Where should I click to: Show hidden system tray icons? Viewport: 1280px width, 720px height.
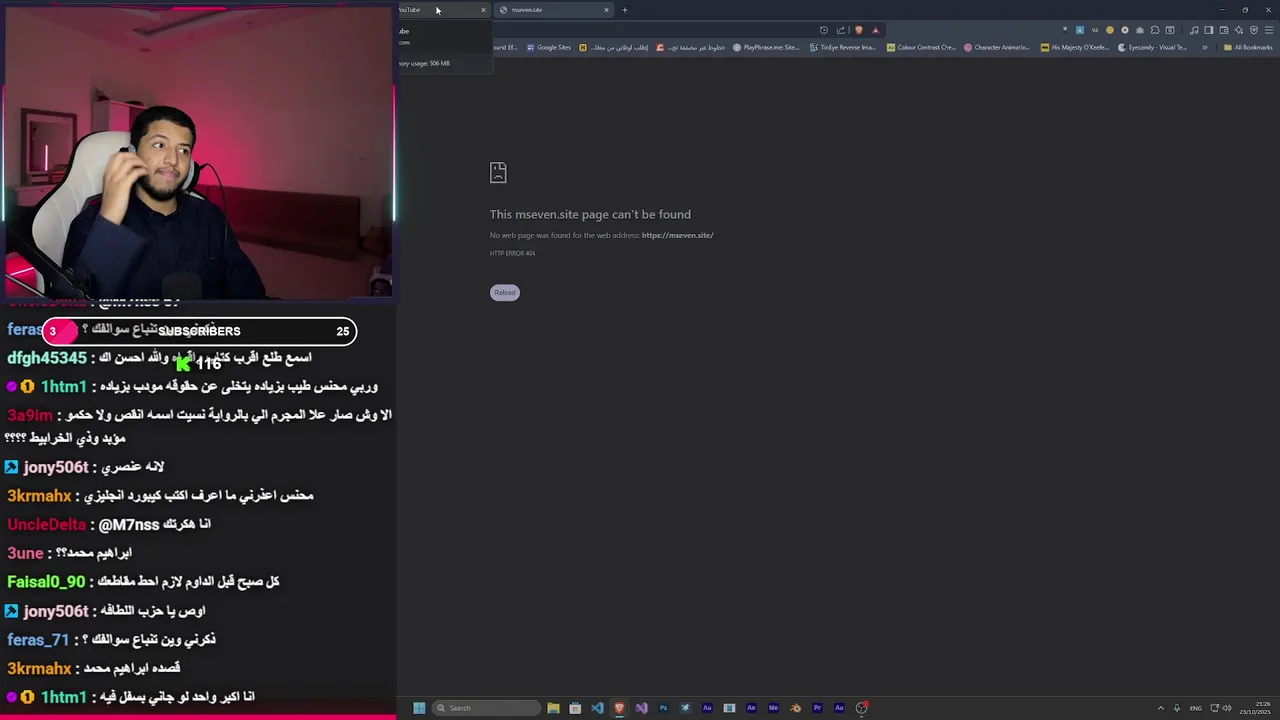[1160, 708]
